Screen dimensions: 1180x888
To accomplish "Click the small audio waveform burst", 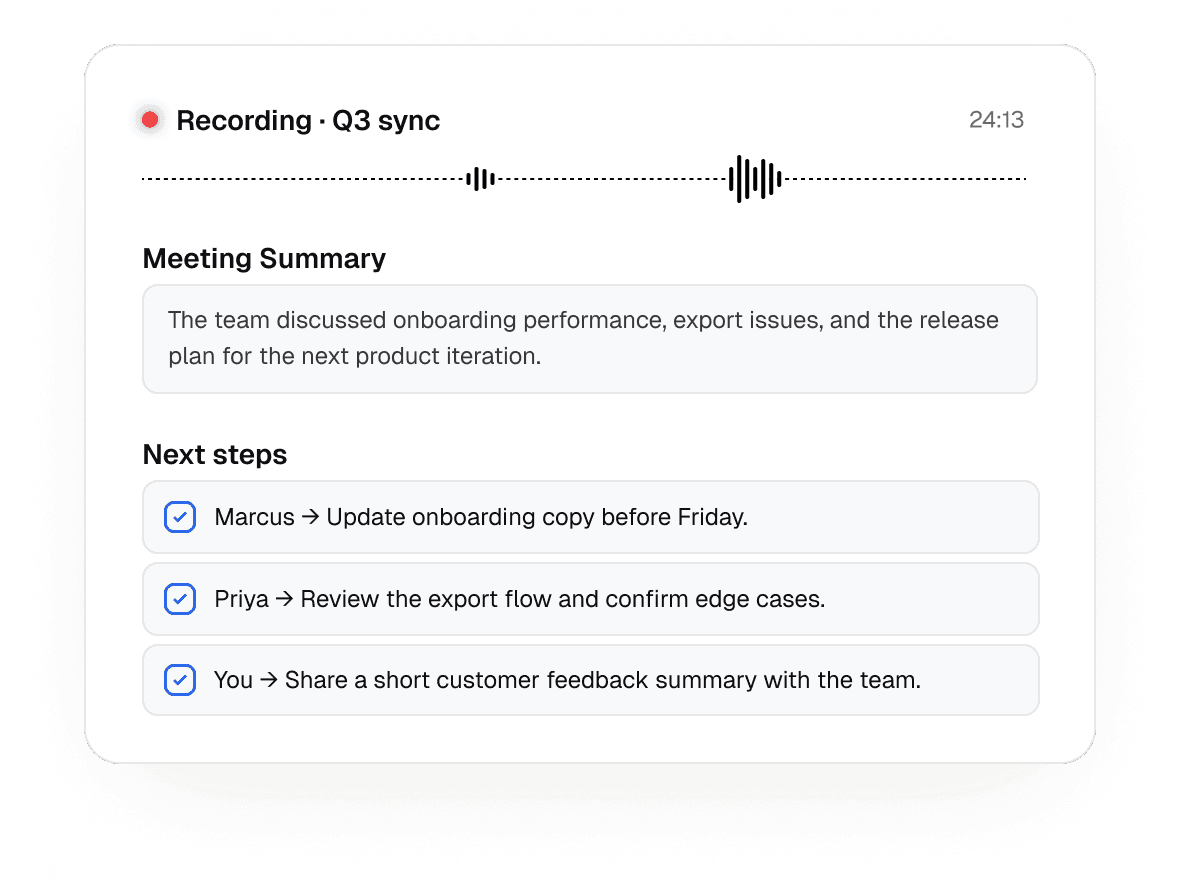I will click(x=480, y=179).
